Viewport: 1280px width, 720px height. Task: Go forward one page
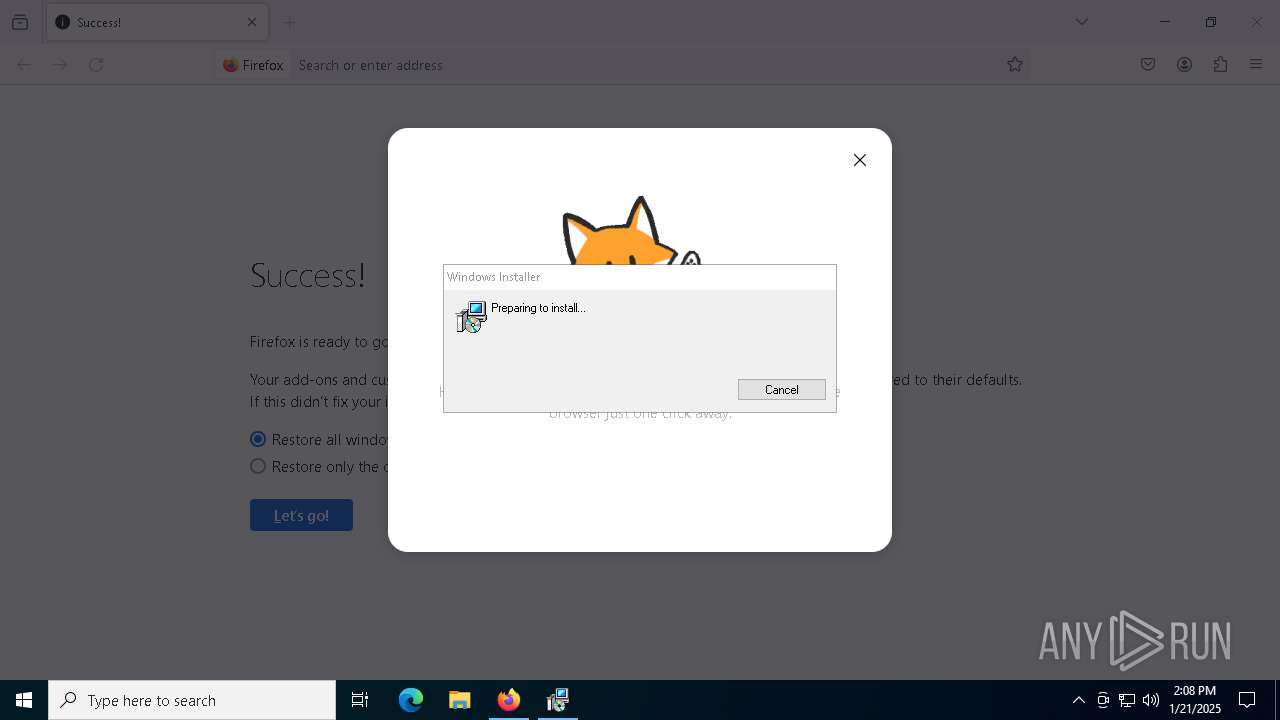point(60,65)
